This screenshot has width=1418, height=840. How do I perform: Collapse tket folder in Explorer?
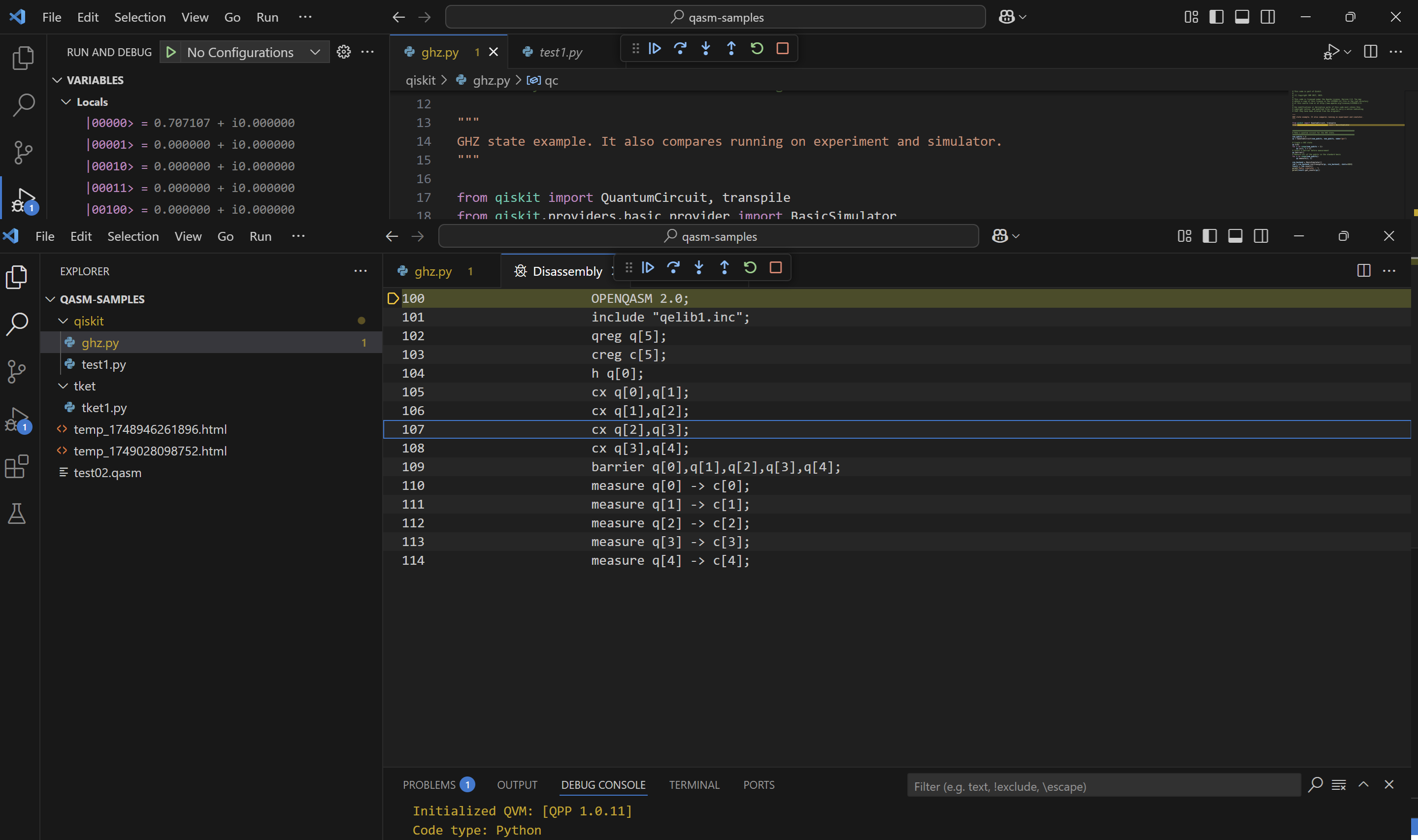tap(63, 386)
